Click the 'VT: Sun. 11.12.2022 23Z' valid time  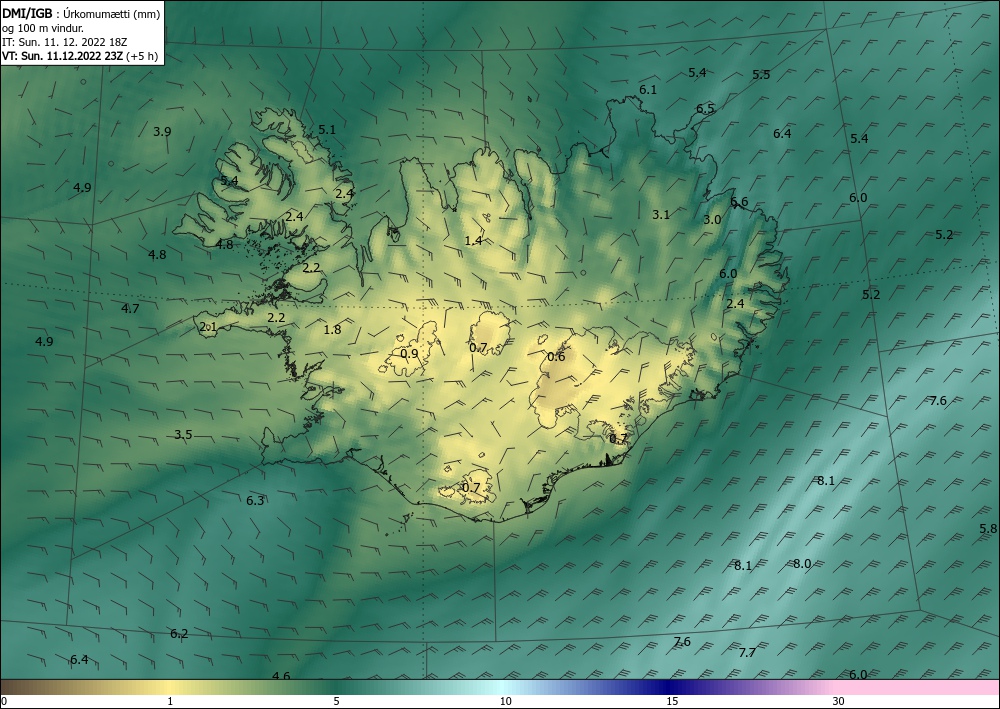tap(63, 56)
